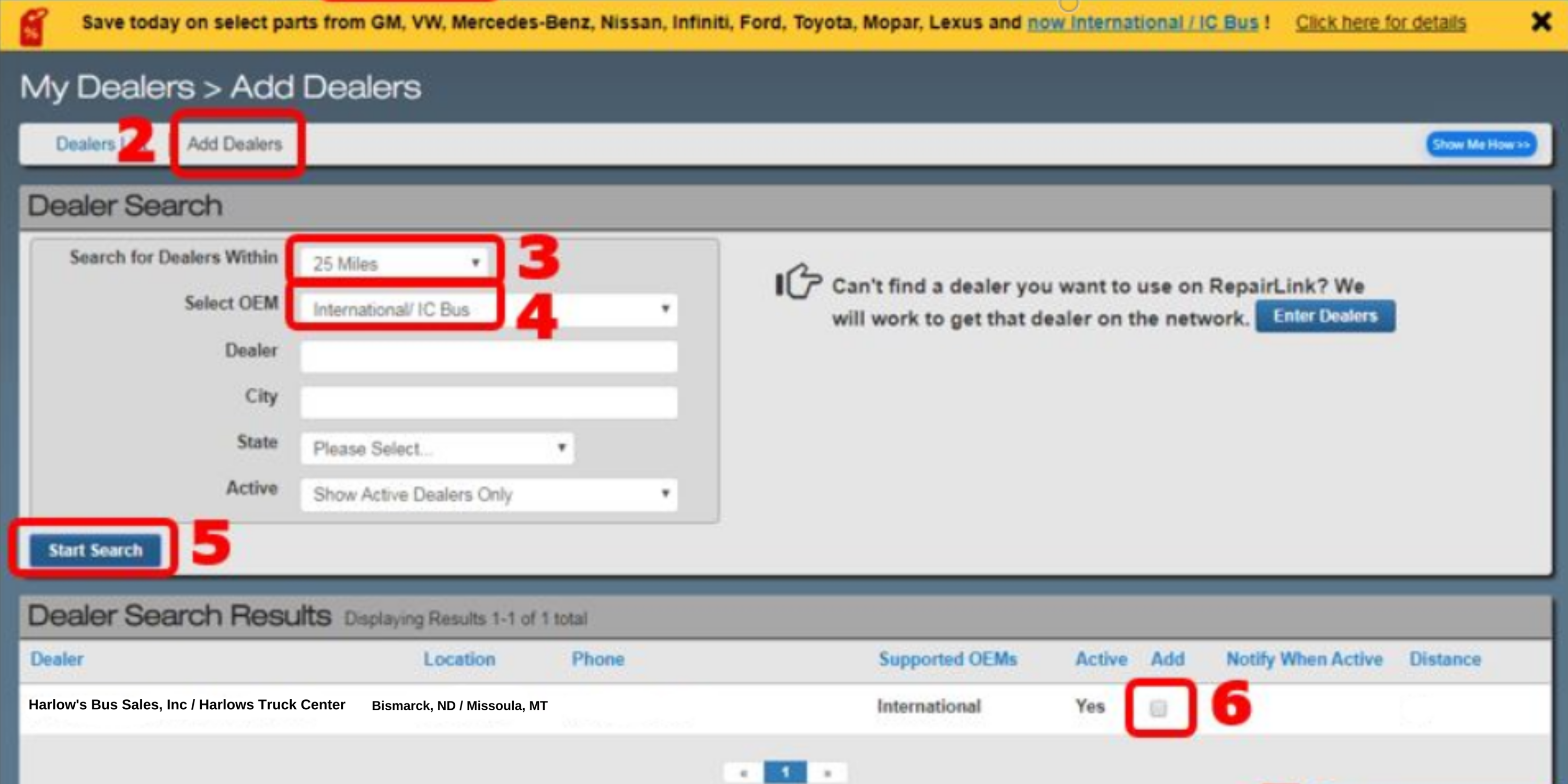Click the Enter Dealers button
This screenshot has height=784, width=1568.
[x=1325, y=316]
